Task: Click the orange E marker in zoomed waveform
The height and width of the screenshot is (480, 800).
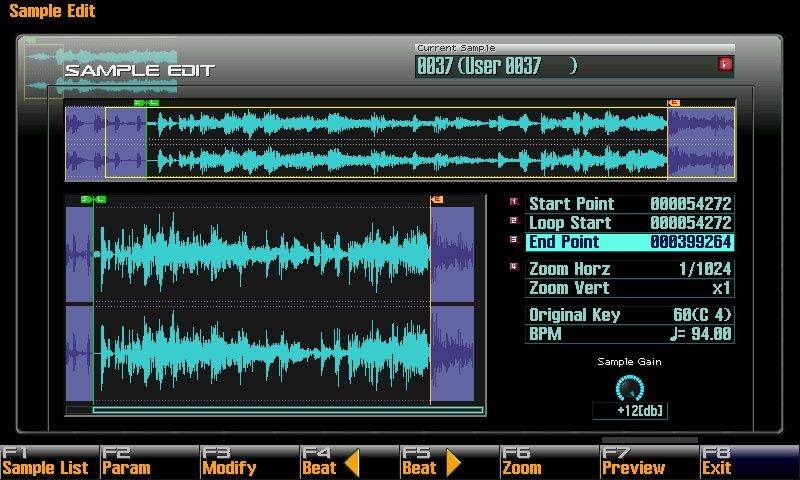Action: [x=437, y=199]
